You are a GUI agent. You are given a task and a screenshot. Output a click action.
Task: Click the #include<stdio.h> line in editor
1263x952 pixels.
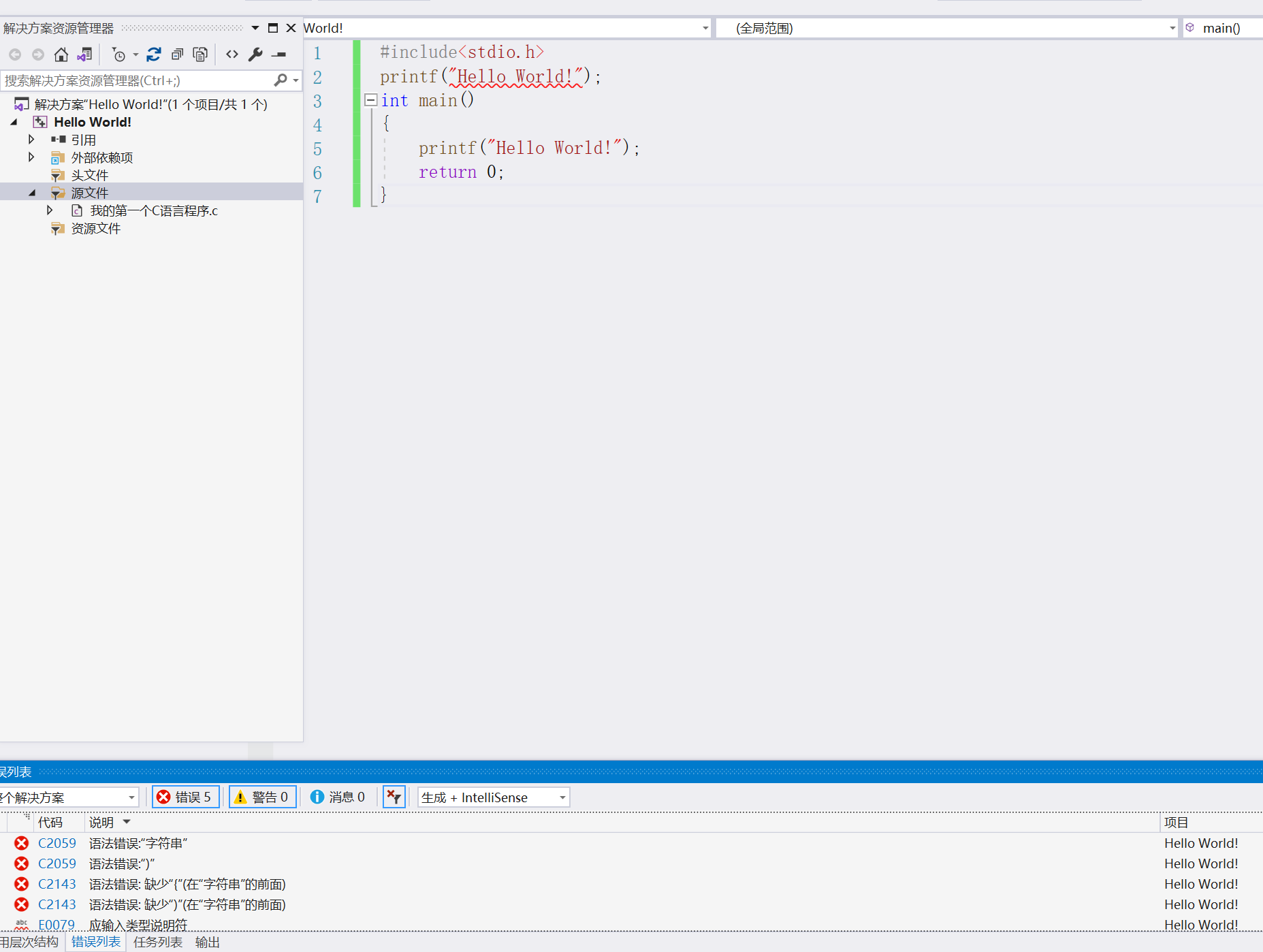click(462, 52)
